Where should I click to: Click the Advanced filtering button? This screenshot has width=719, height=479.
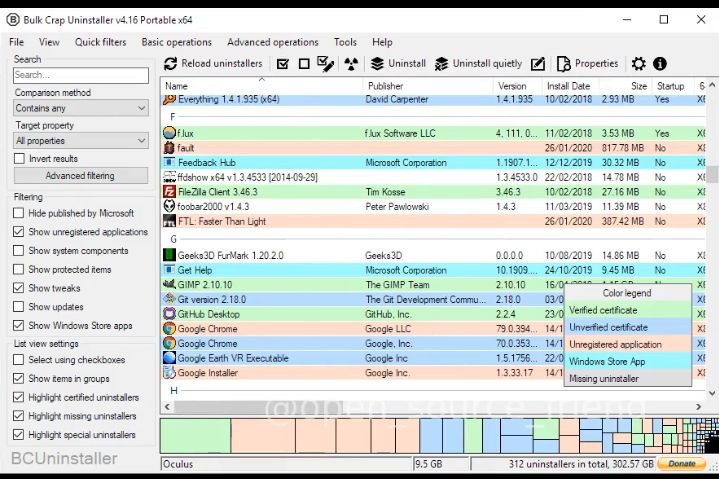(x=81, y=176)
